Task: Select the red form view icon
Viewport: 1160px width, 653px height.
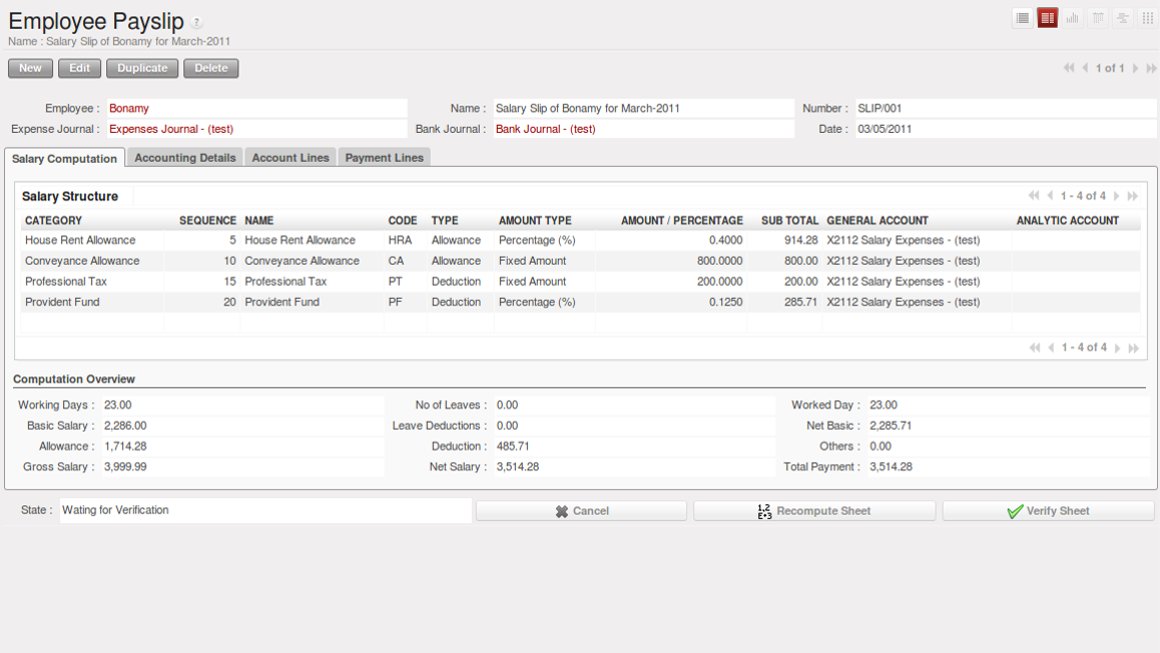Action: 1048,18
